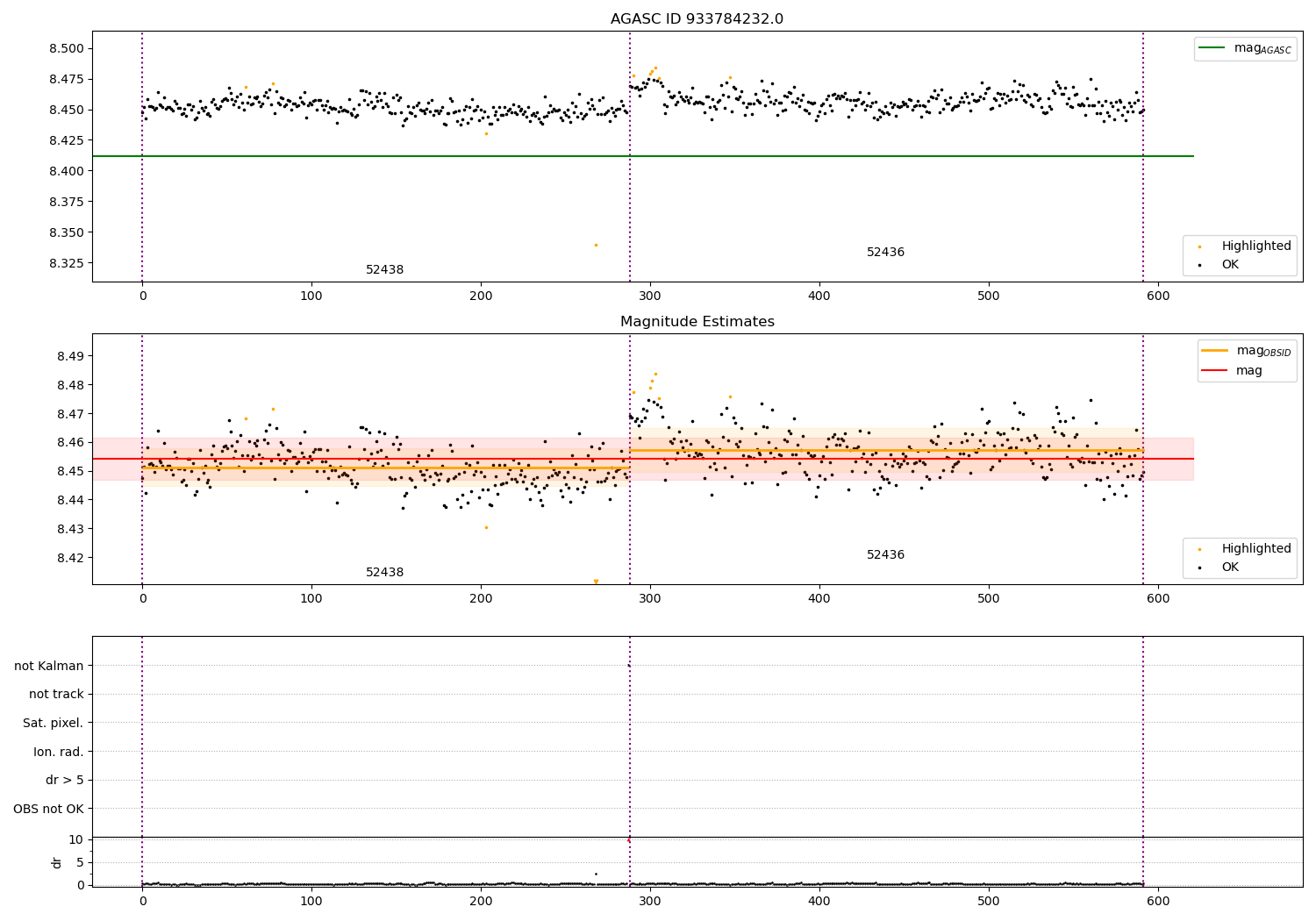
Task: Click the 600 x-tick label under the top plot
Action: (x=1158, y=297)
